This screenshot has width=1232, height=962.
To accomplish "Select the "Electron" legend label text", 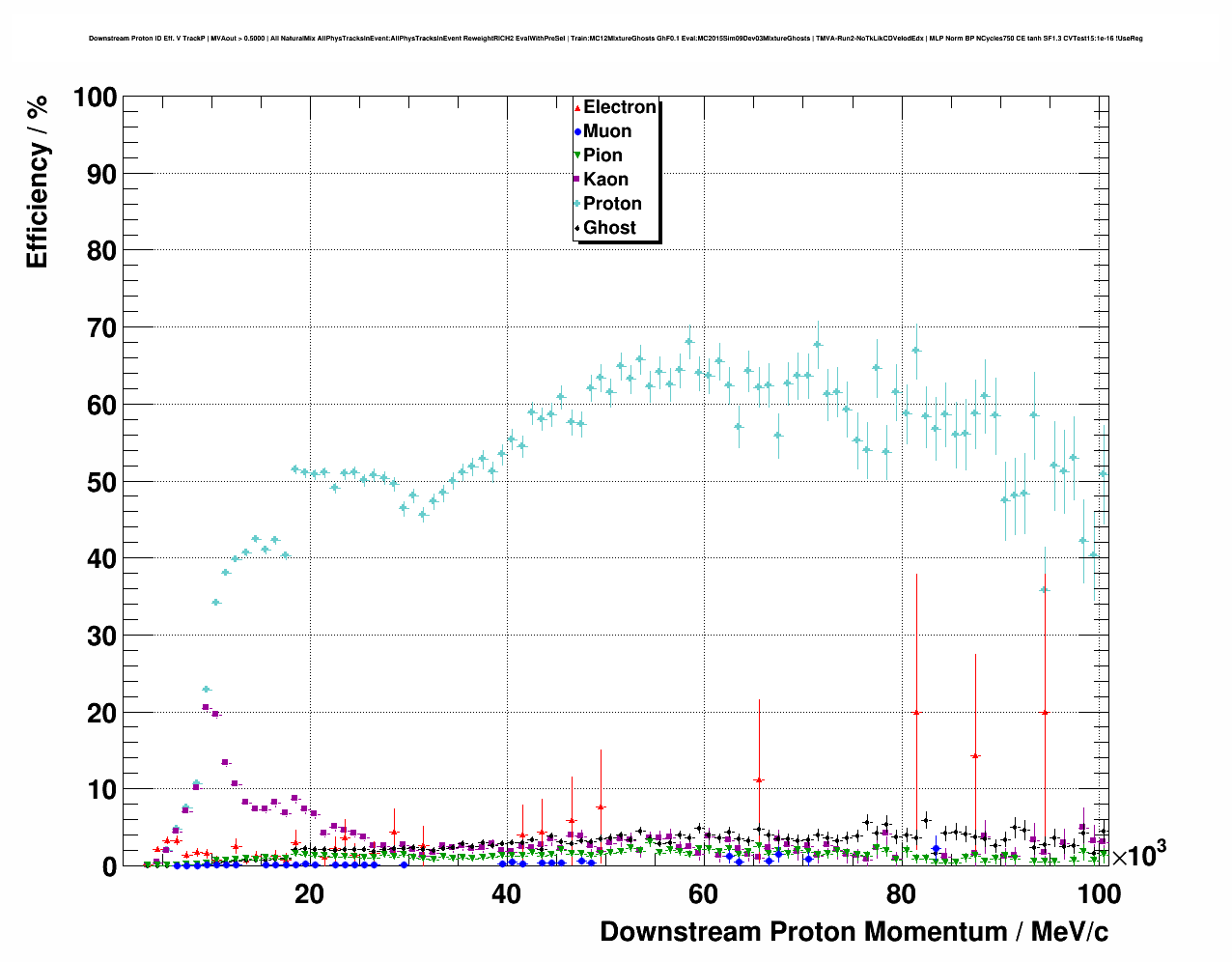I will point(620,107).
